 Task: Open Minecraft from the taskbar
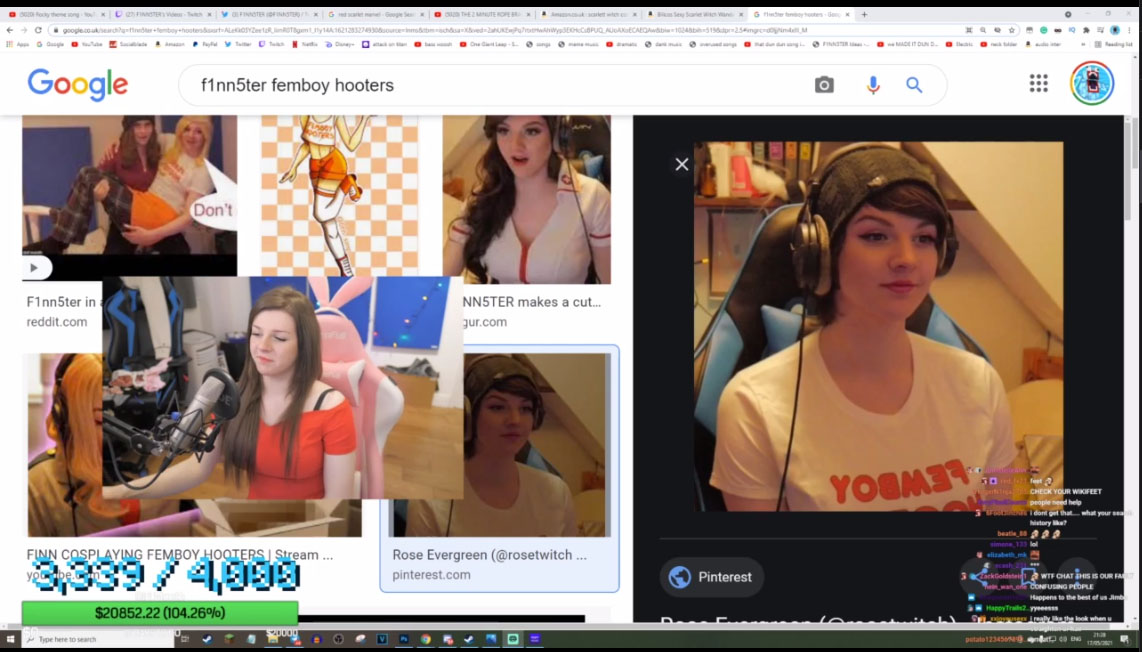[229, 640]
